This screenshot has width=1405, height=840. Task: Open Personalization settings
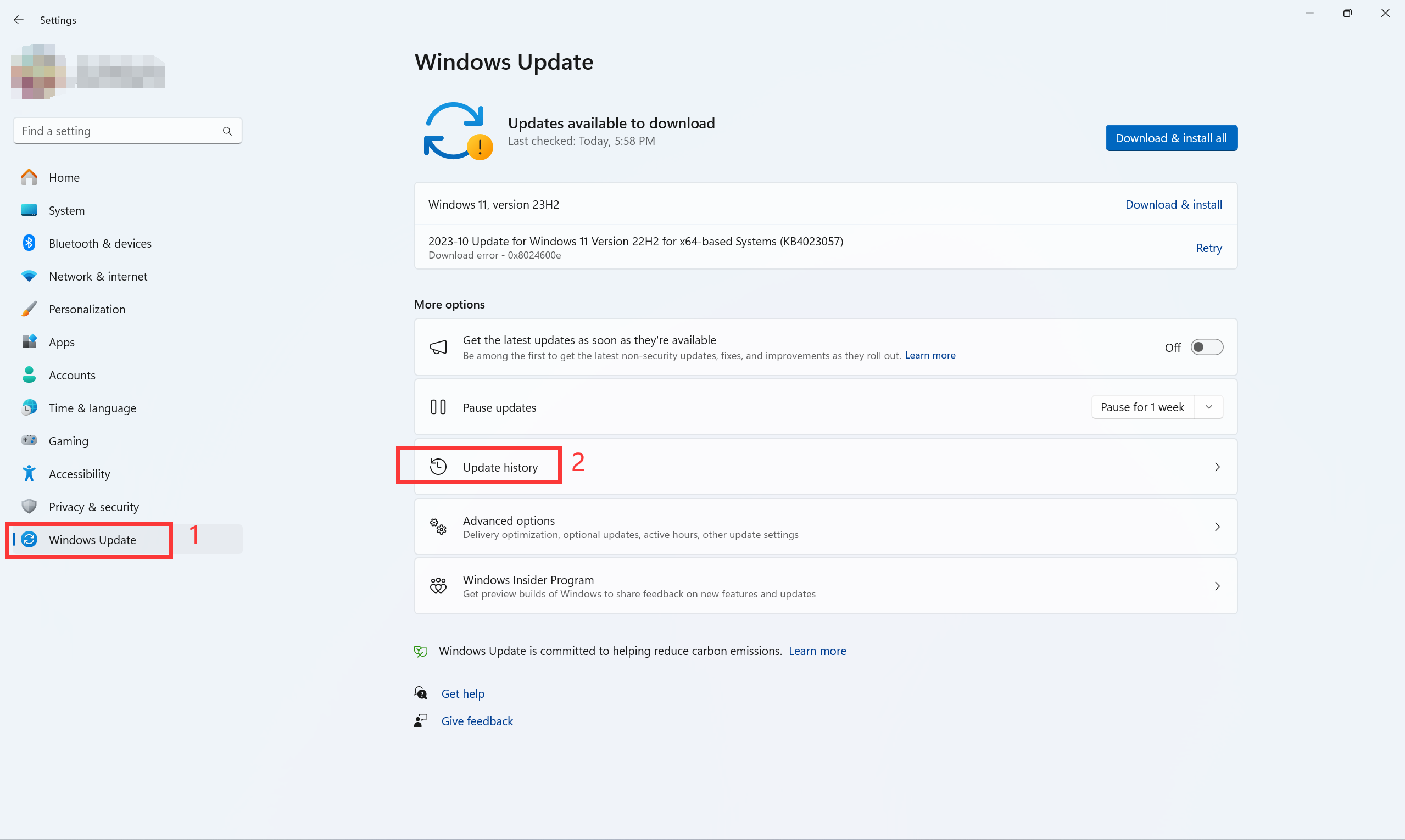tap(128, 309)
